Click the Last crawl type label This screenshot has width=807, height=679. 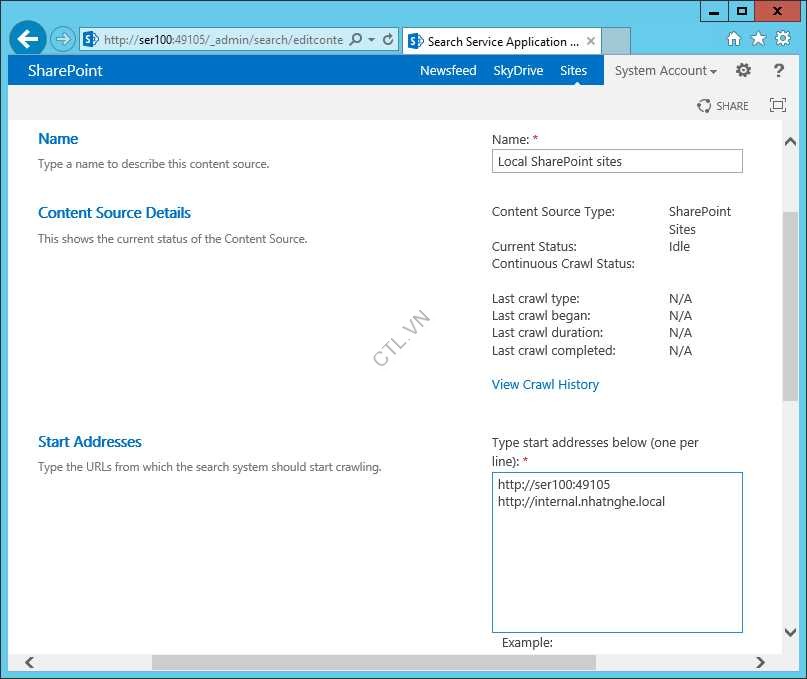(535, 299)
